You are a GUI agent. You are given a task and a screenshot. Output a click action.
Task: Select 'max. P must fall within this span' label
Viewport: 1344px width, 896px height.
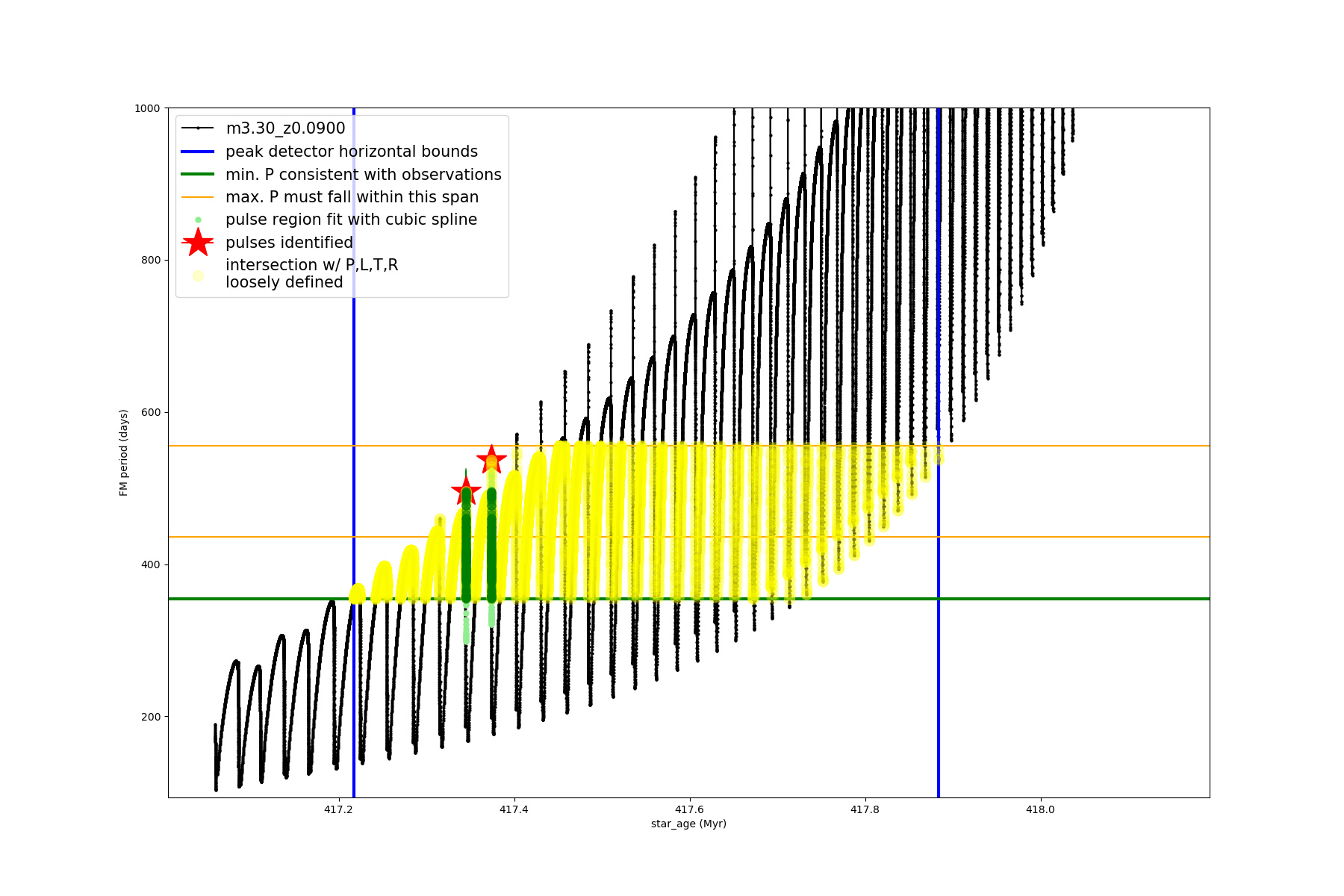(x=352, y=197)
